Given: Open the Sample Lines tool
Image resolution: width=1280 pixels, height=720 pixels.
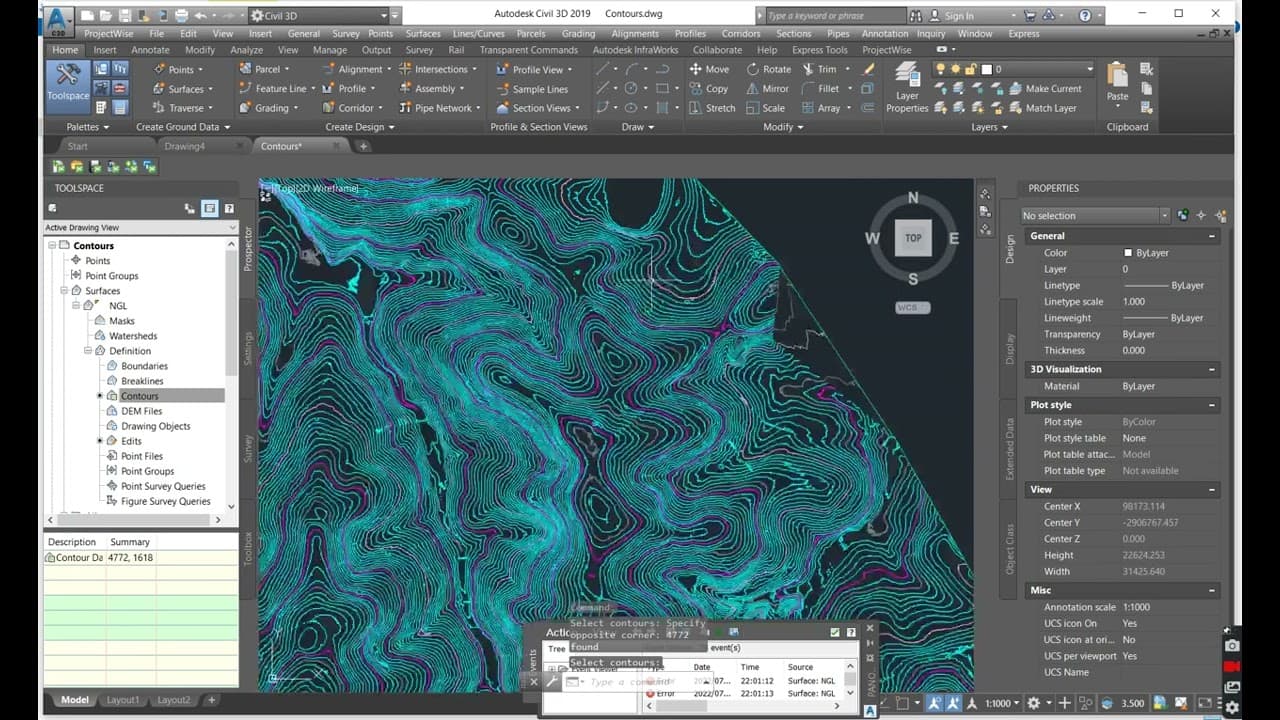Looking at the screenshot, I should pyautogui.click(x=531, y=89).
